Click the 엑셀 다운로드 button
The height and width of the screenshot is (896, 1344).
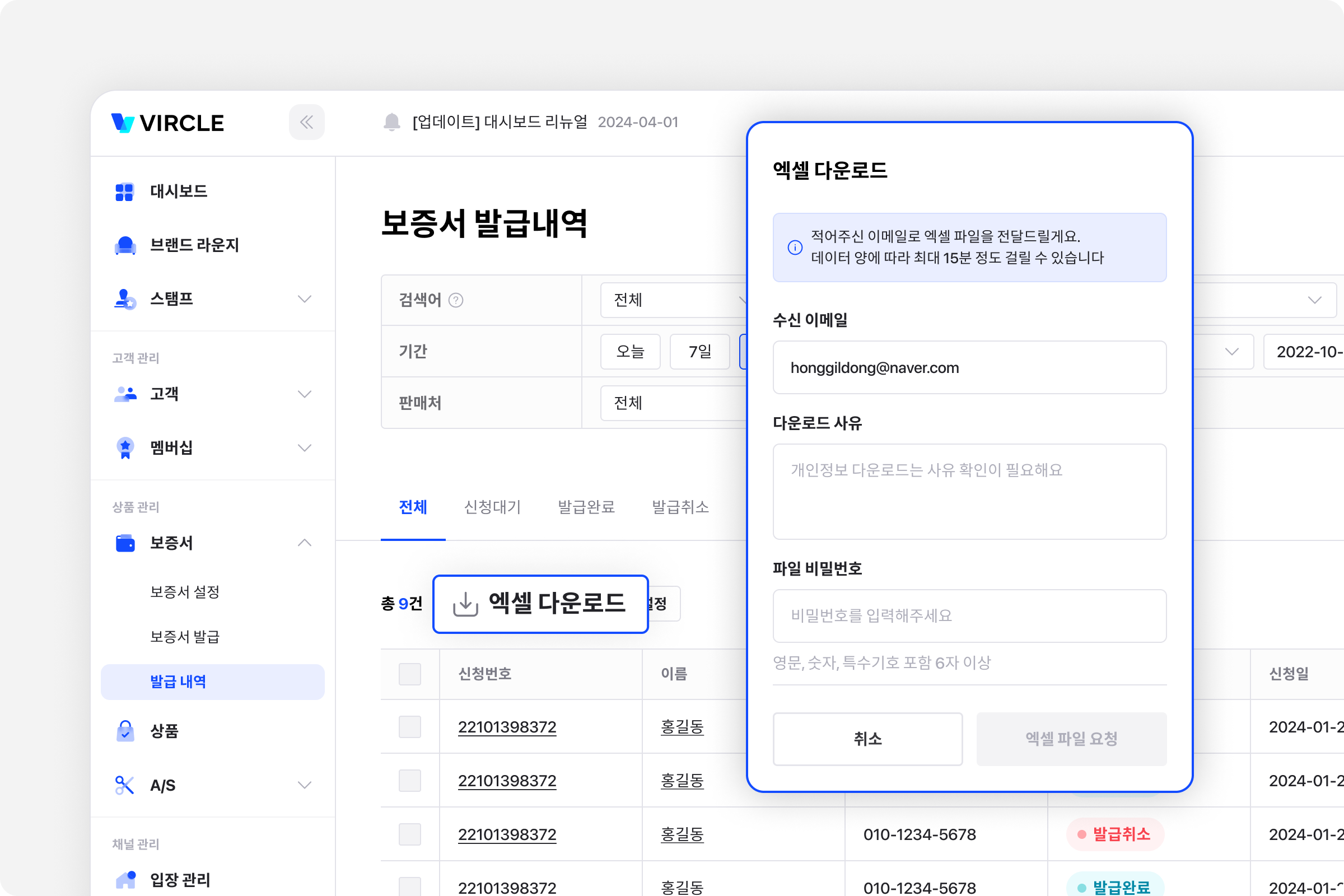click(x=540, y=604)
